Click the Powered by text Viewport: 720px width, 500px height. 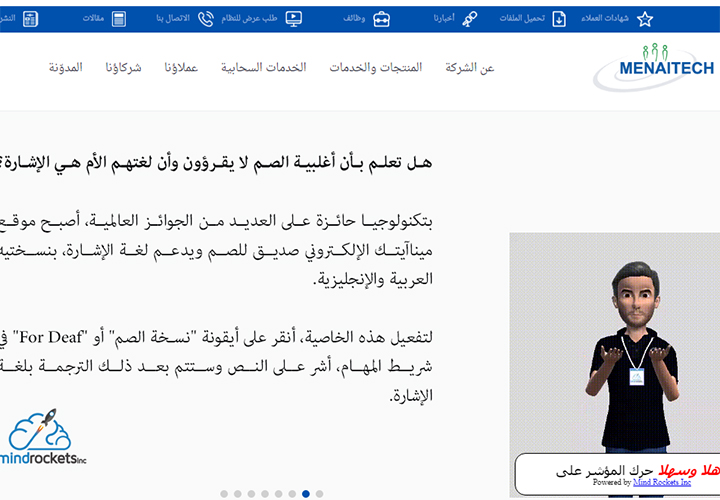point(612,482)
